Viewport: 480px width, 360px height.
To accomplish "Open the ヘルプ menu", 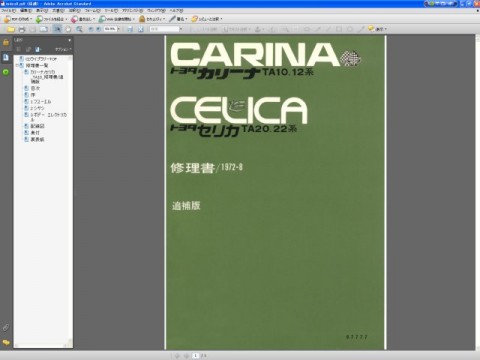I will [x=176, y=11].
